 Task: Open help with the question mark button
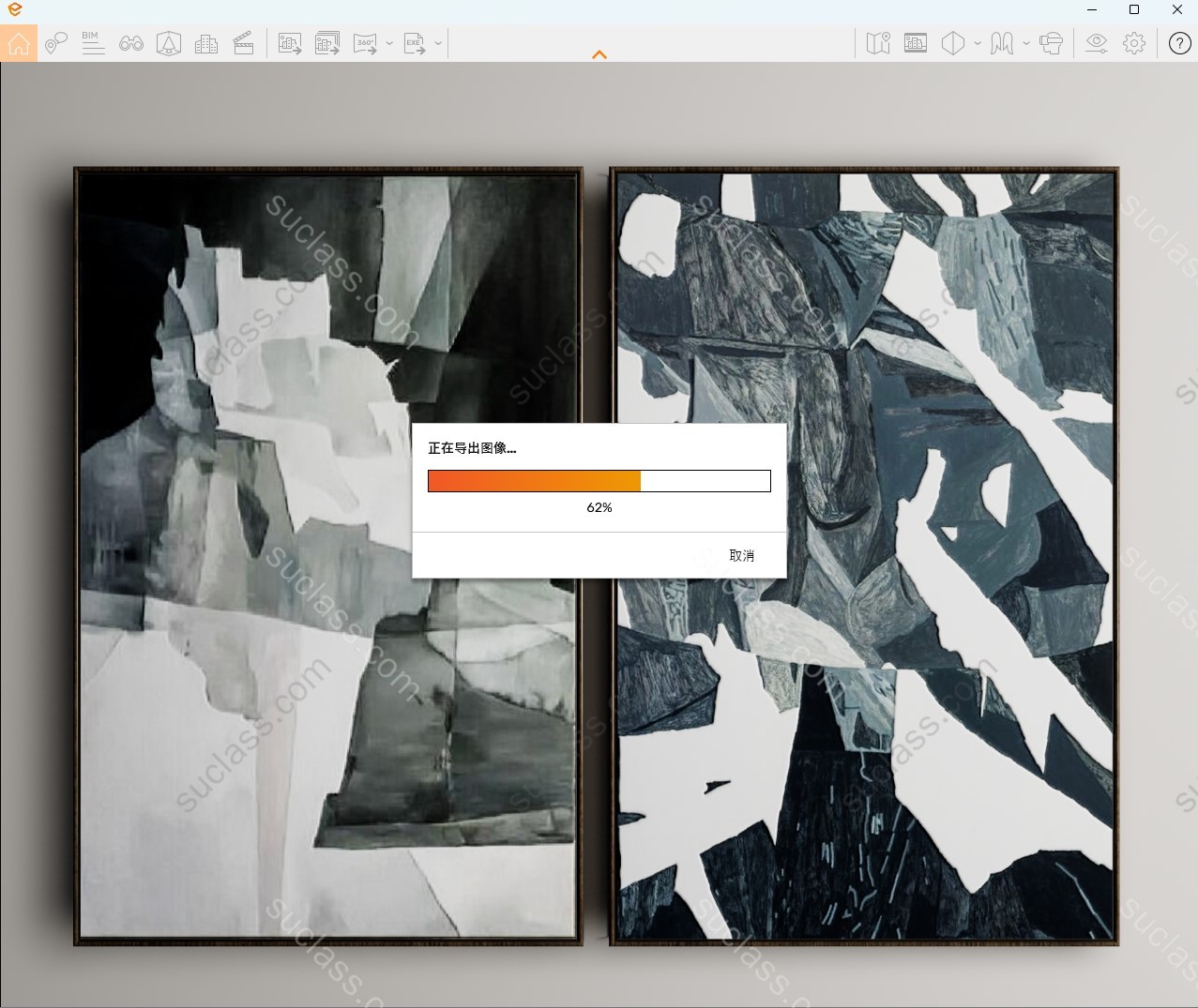1179,43
